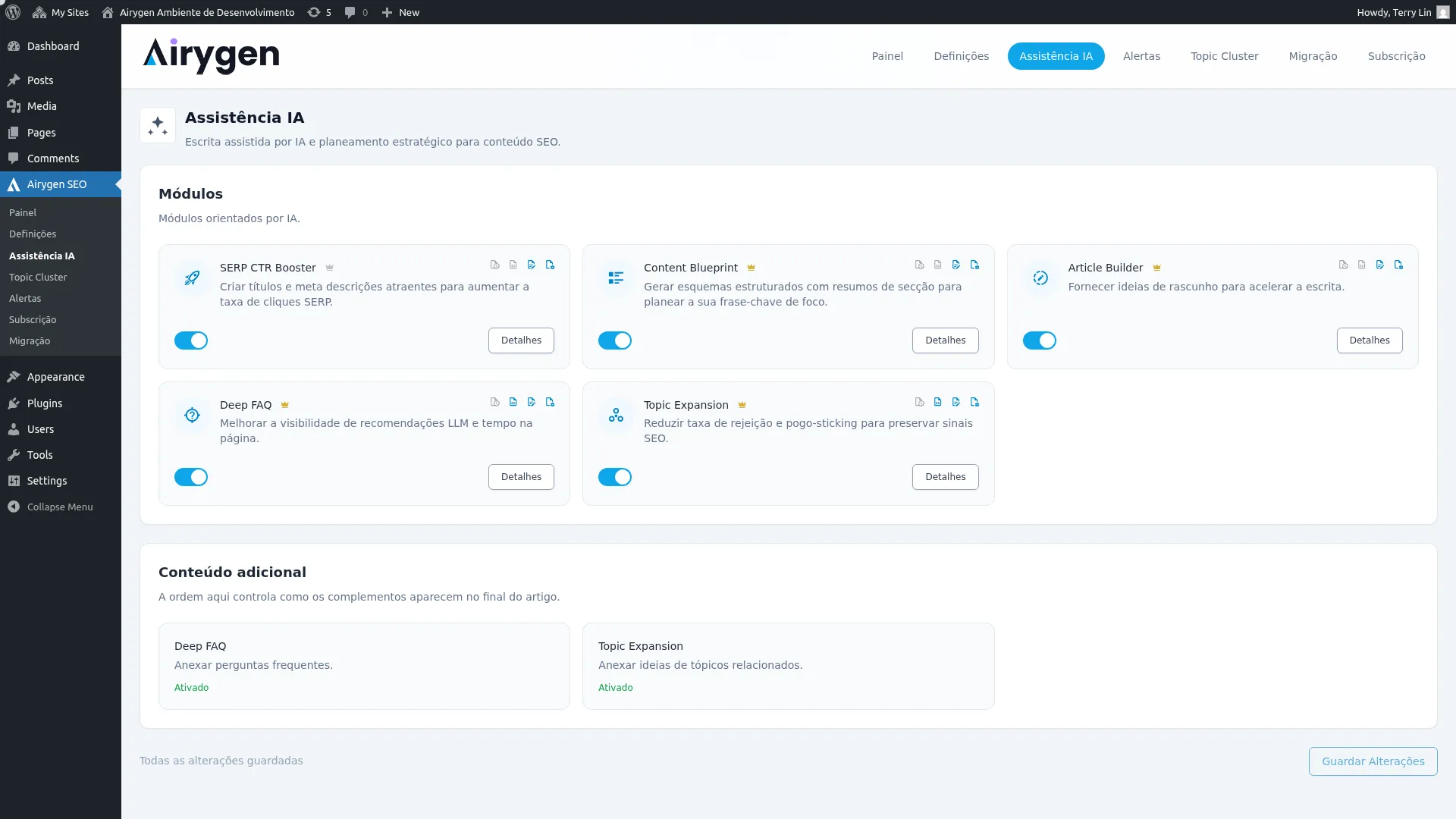Click the file-settings icon on Deep FAQ card
Screen dimensions: 1456x819
pyautogui.click(x=550, y=402)
